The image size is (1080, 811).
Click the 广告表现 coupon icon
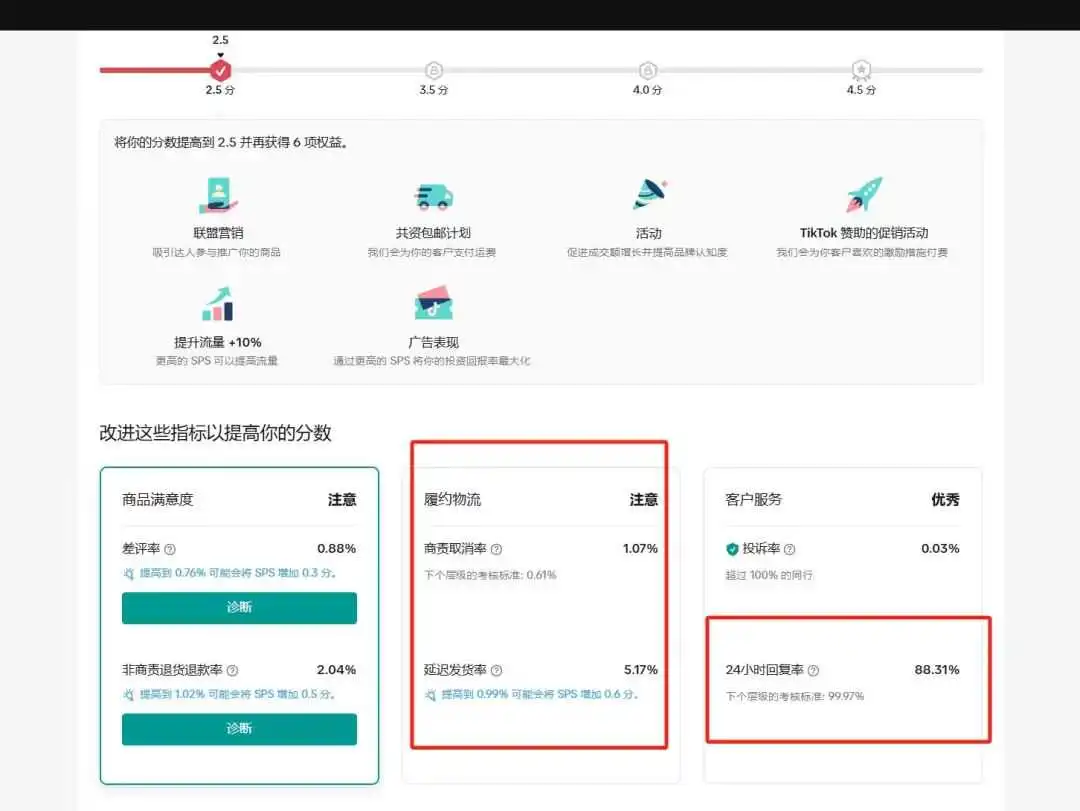(434, 303)
